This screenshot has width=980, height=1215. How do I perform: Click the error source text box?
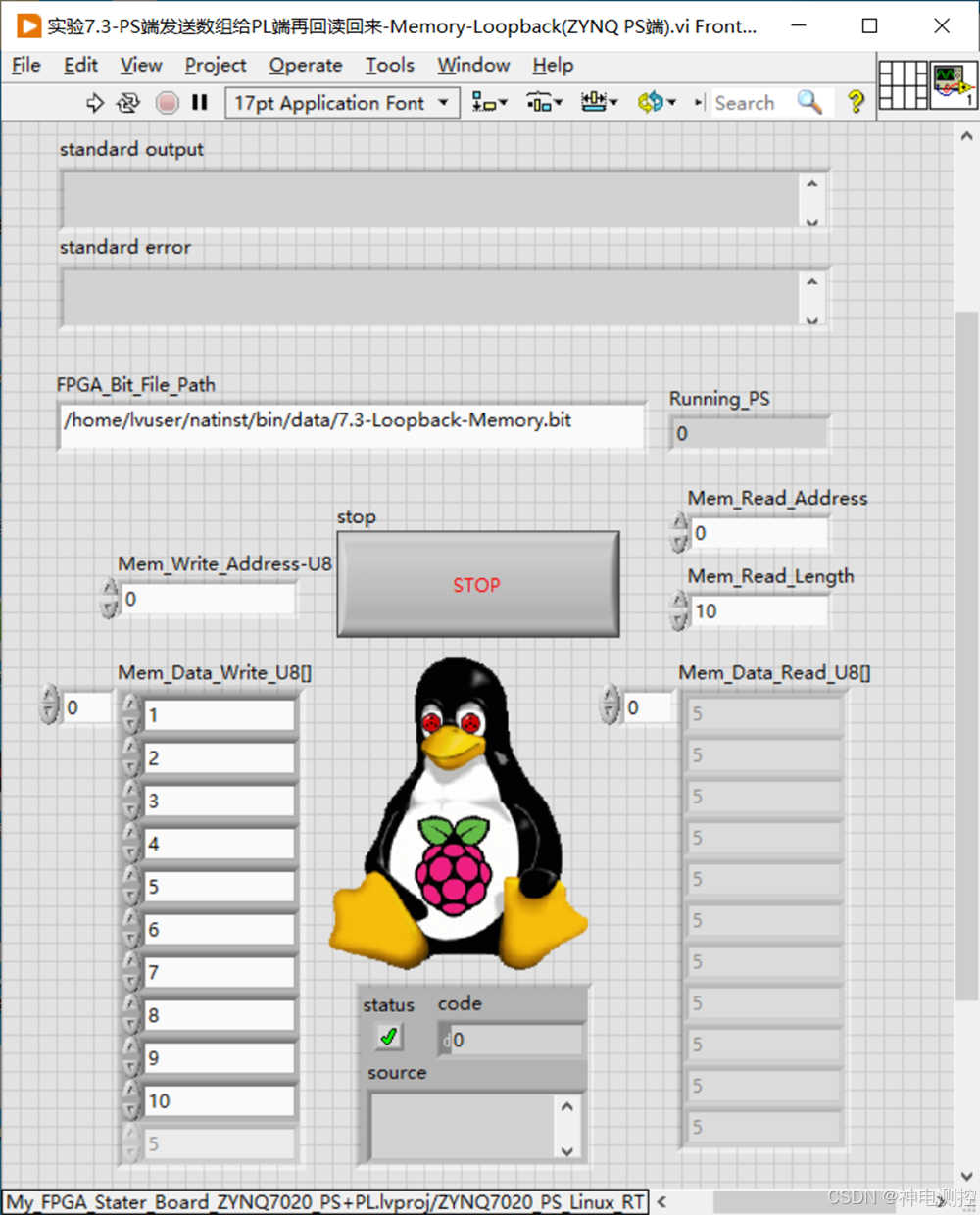(x=463, y=1126)
